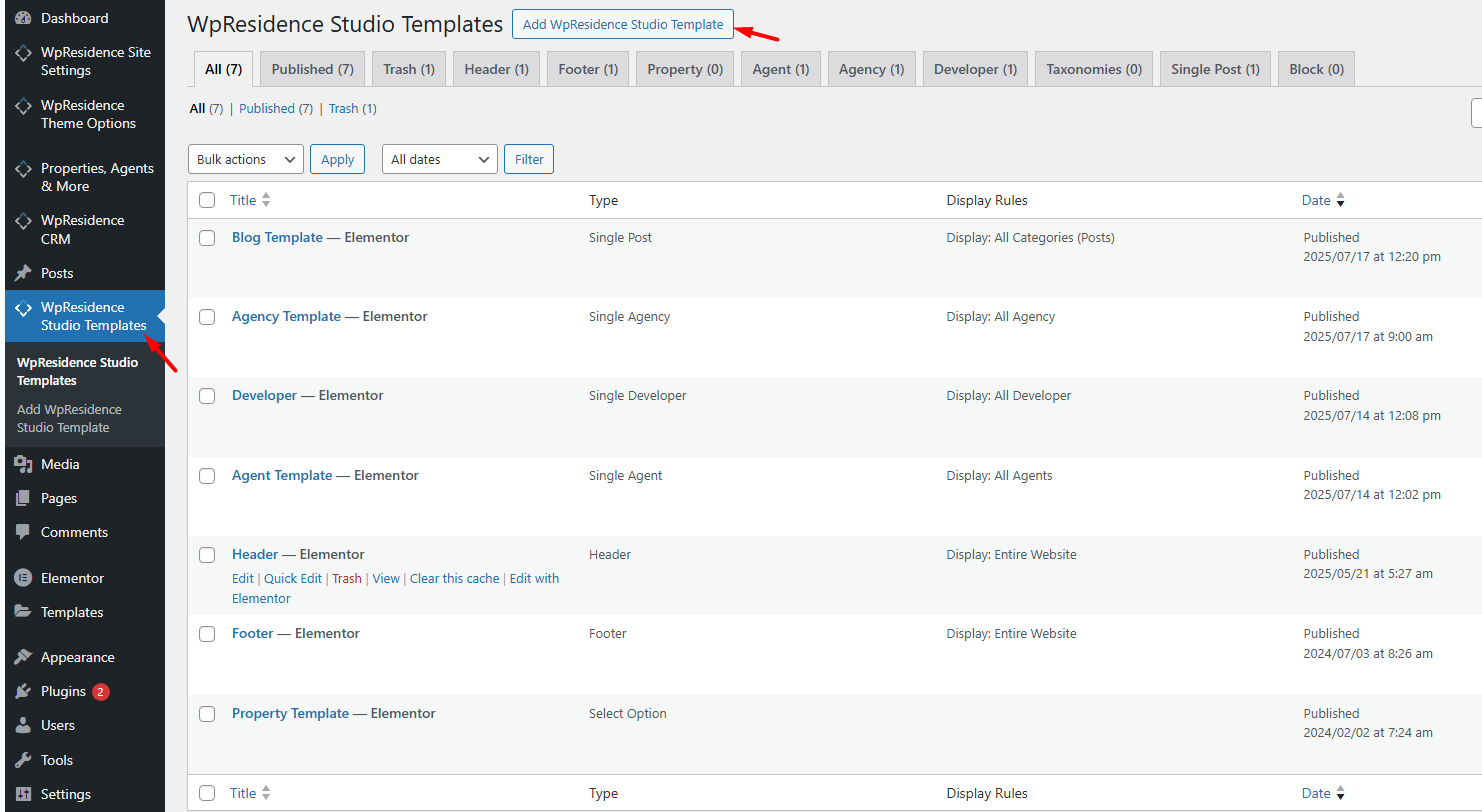Click the Posts pushpin icon
Screen dimensions: 1482x812
(23, 273)
